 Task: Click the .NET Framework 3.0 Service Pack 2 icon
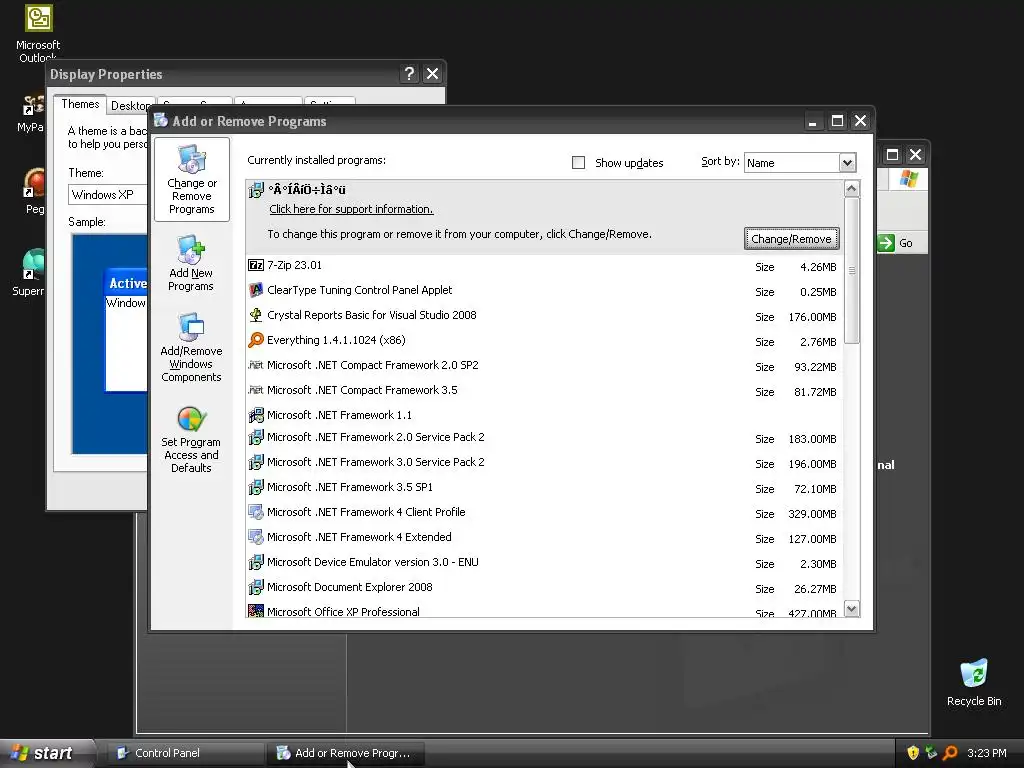256,462
